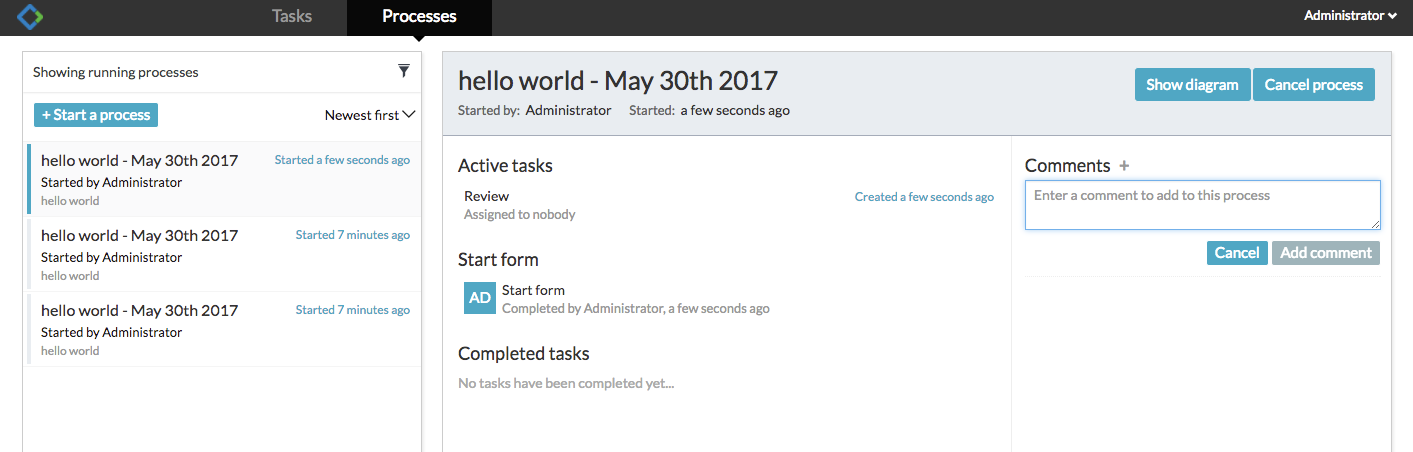Open the Administrator user menu
This screenshot has width=1413, height=452.
[1350, 15]
